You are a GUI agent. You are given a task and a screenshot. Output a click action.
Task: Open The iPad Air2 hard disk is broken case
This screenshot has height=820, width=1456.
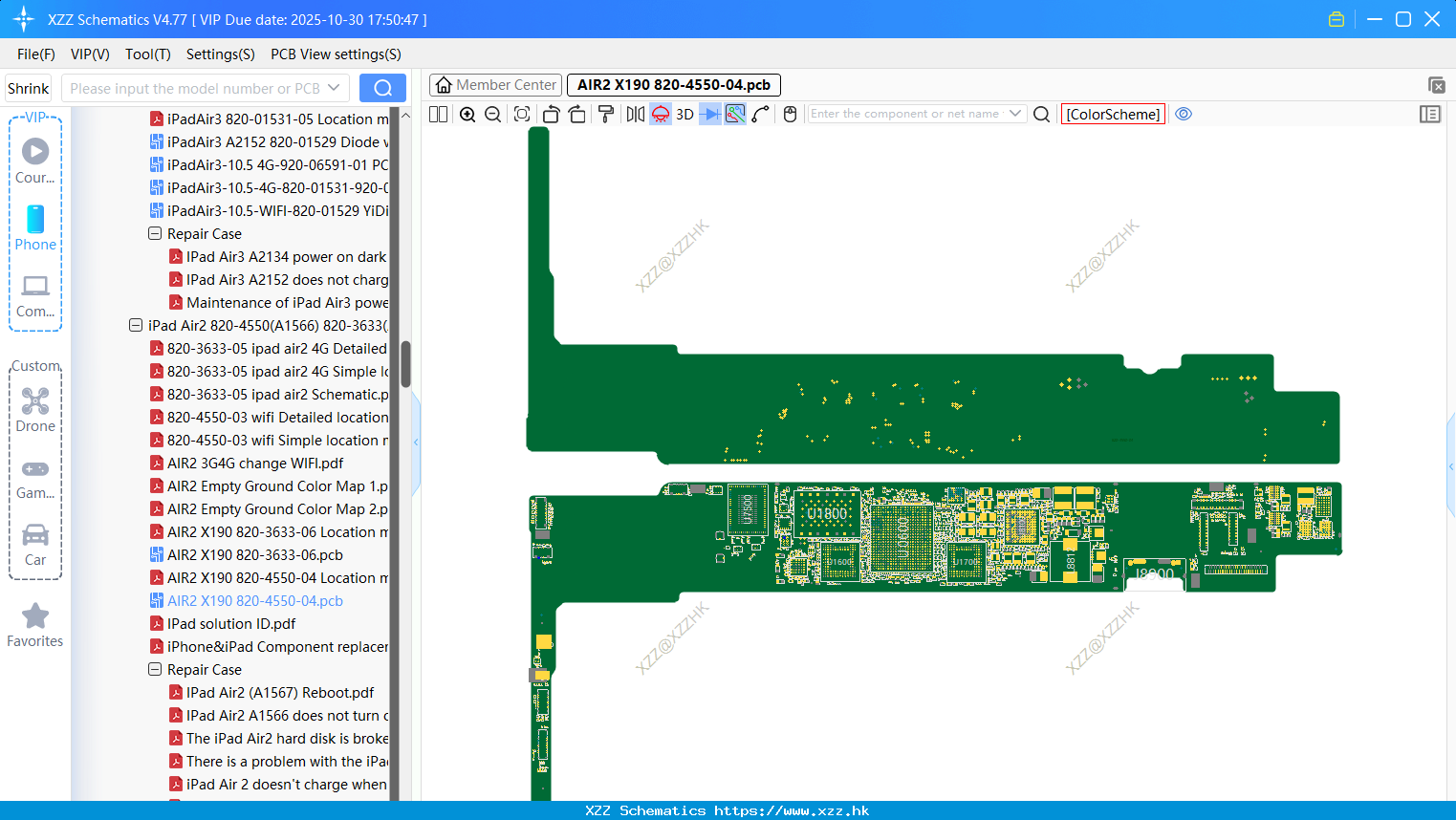279,738
